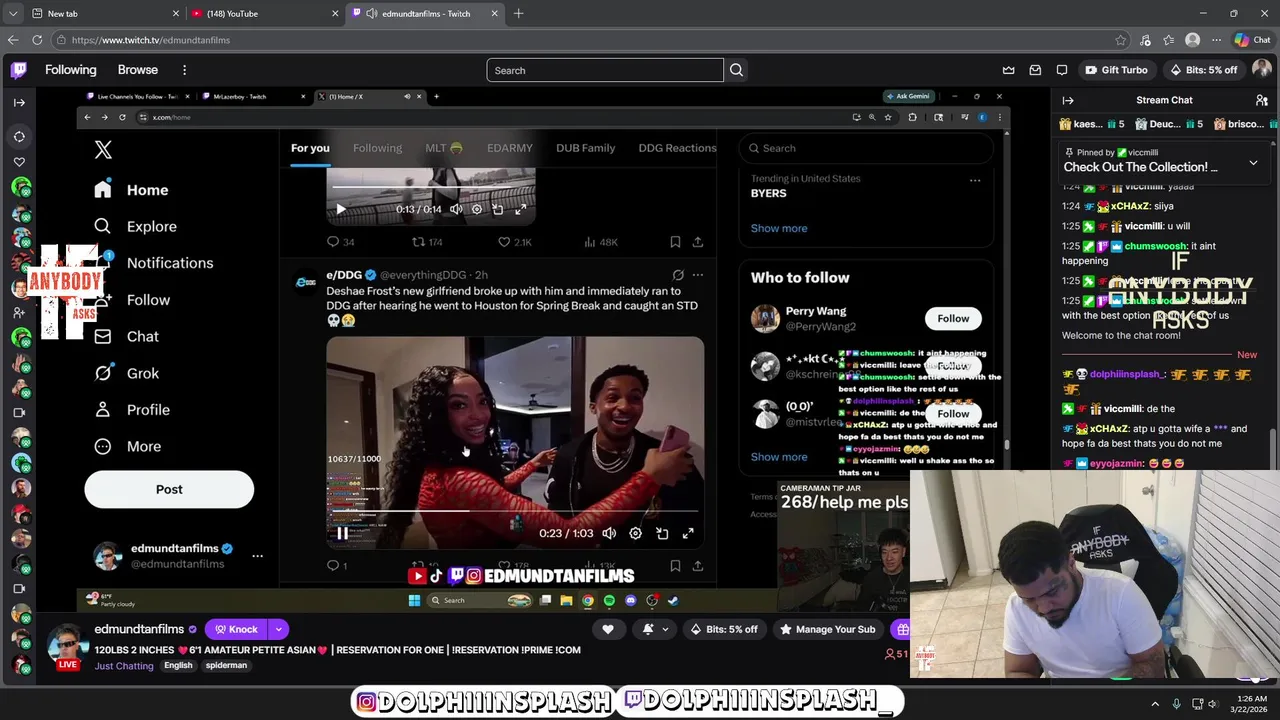This screenshot has width=1280, height=720.
Task: Open the Twitch Prime Loot crown icon
Action: coord(1009,70)
